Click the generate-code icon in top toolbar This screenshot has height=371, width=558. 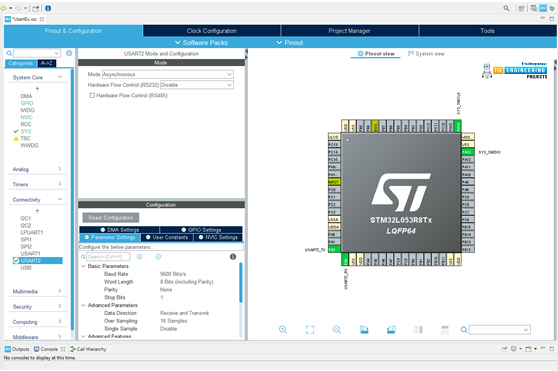tap(36, 8)
